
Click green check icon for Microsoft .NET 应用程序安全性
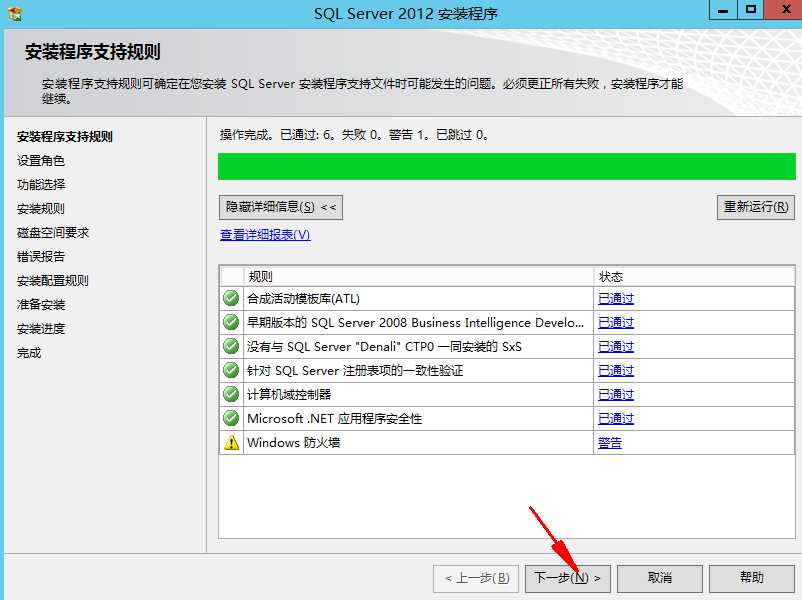[231, 418]
